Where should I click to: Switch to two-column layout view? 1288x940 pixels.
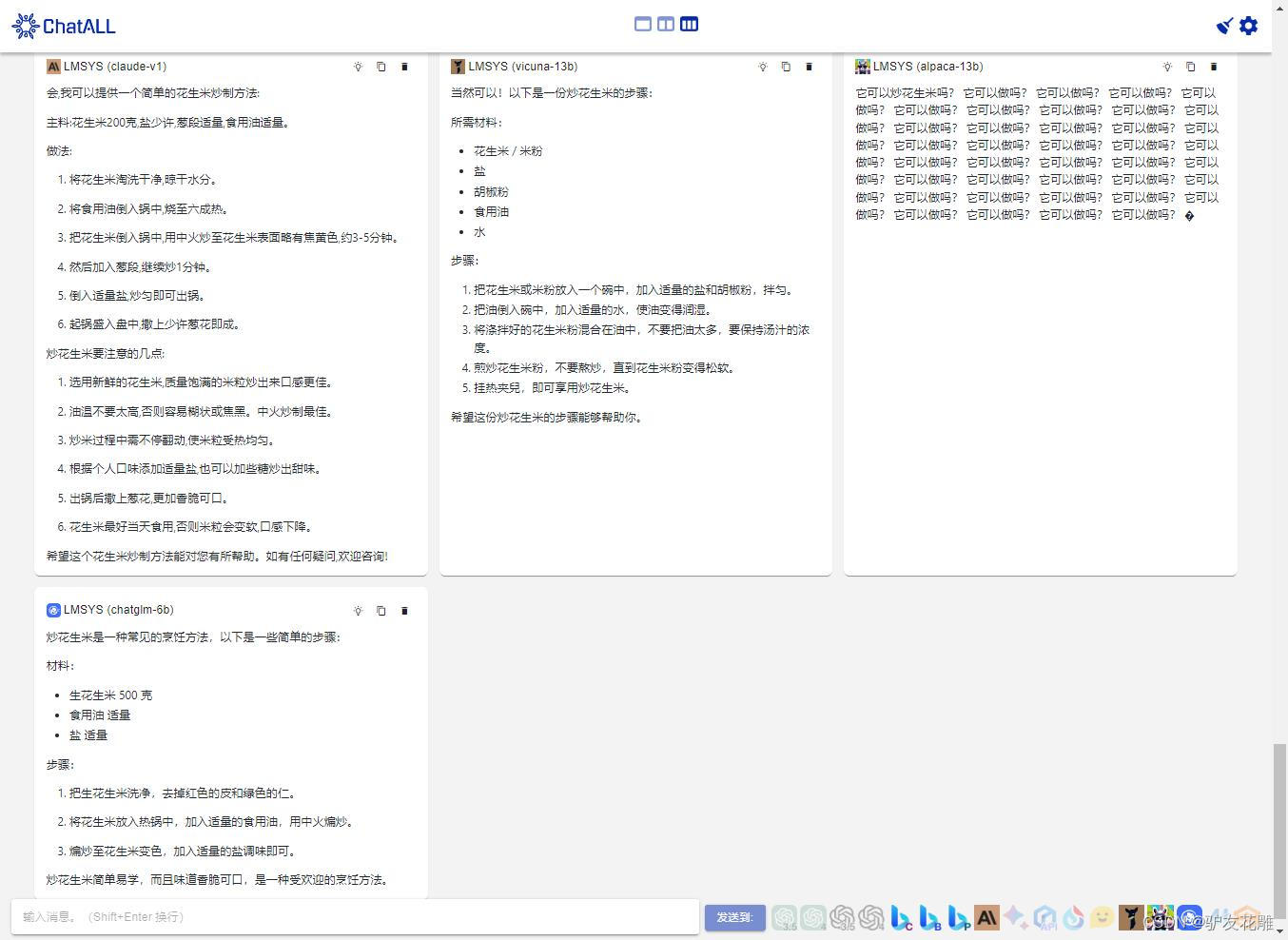click(x=666, y=24)
